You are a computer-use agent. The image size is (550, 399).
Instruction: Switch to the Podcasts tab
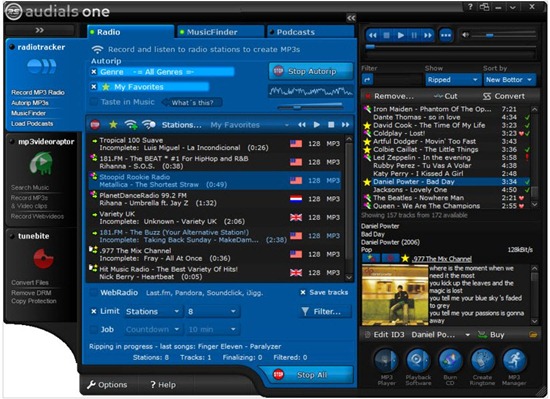(311, 32)
